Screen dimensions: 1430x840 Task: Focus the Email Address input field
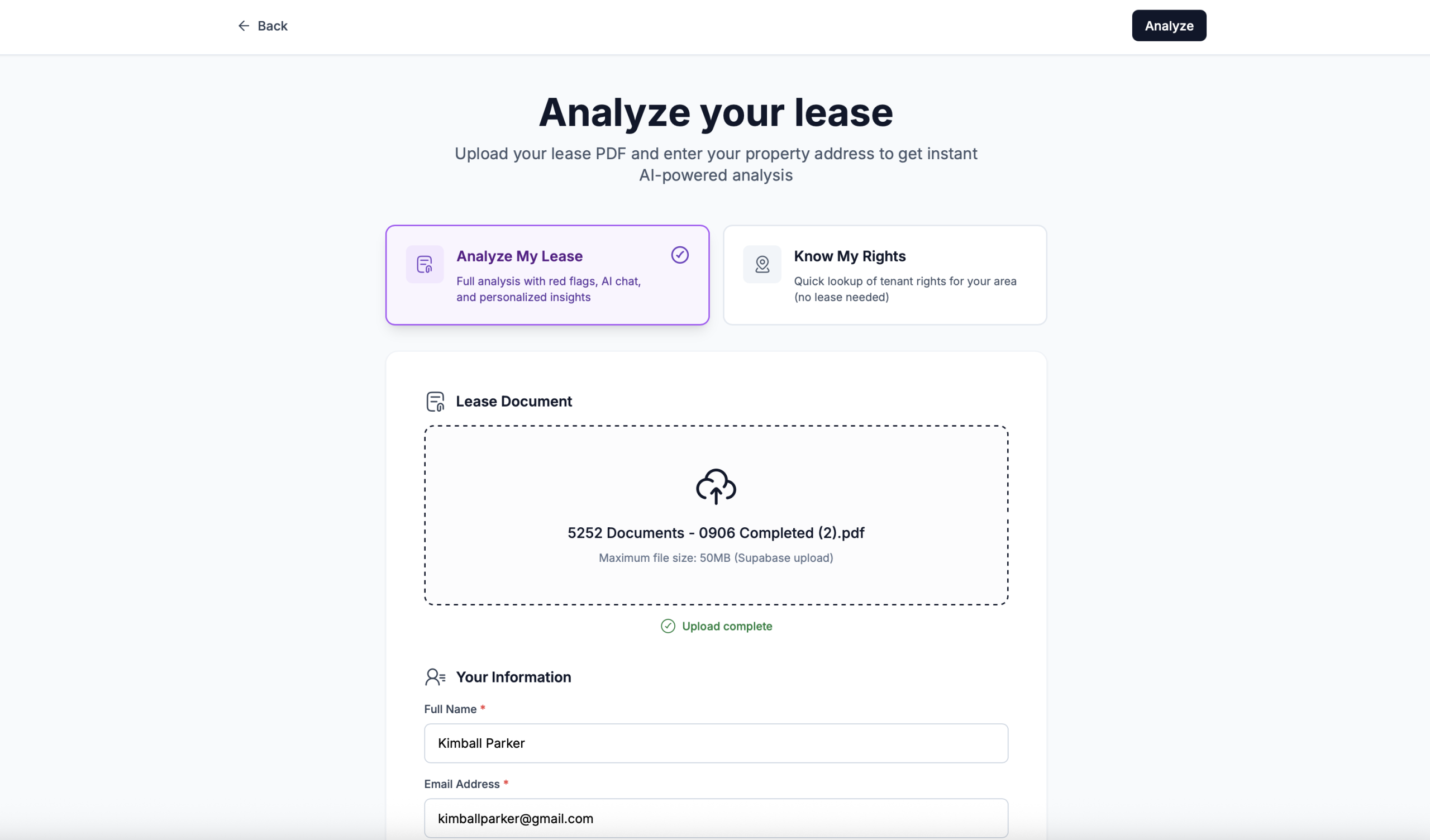point(716,818)
